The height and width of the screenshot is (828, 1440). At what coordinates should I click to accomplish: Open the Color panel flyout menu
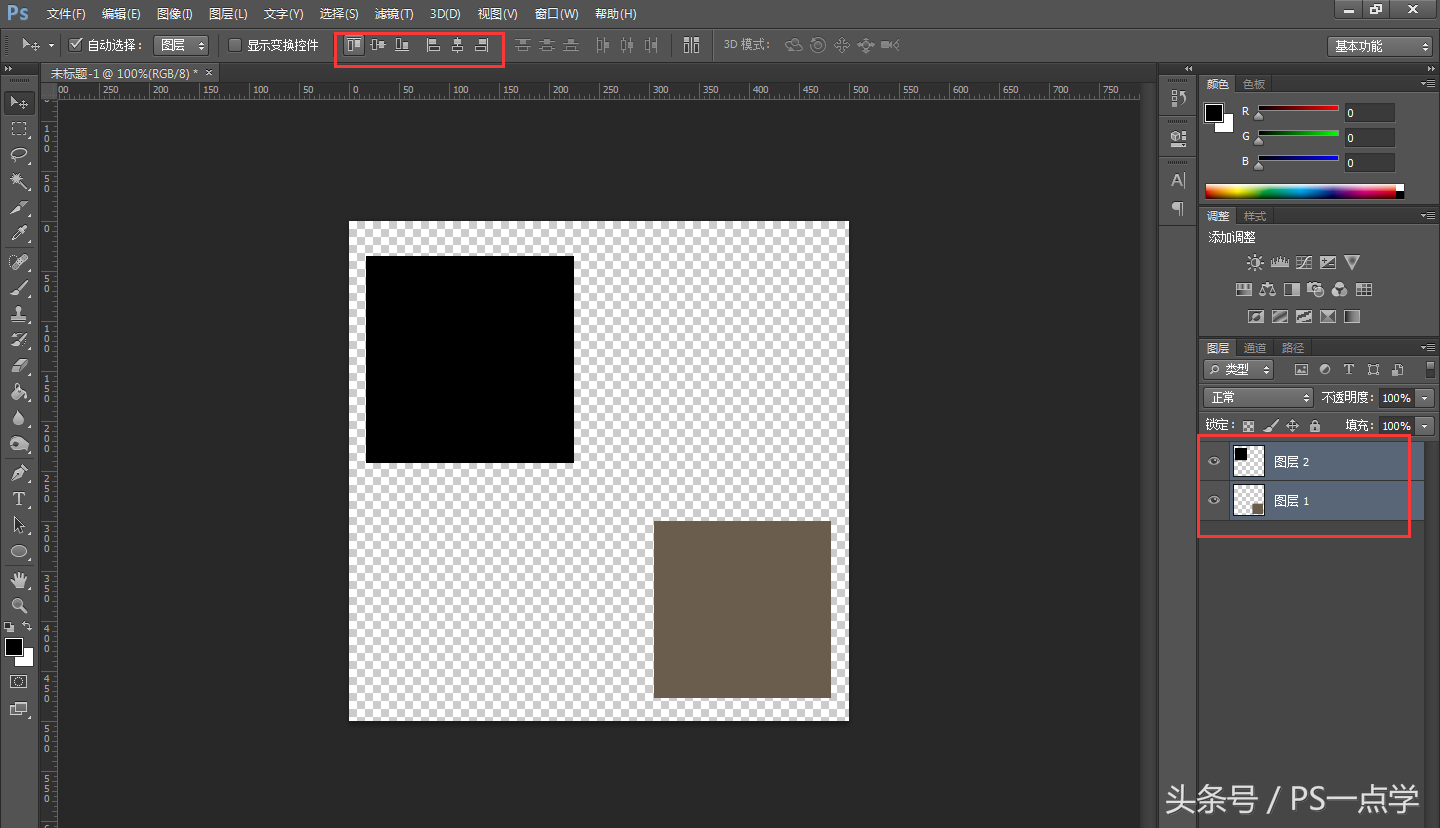coord(1426,84)
